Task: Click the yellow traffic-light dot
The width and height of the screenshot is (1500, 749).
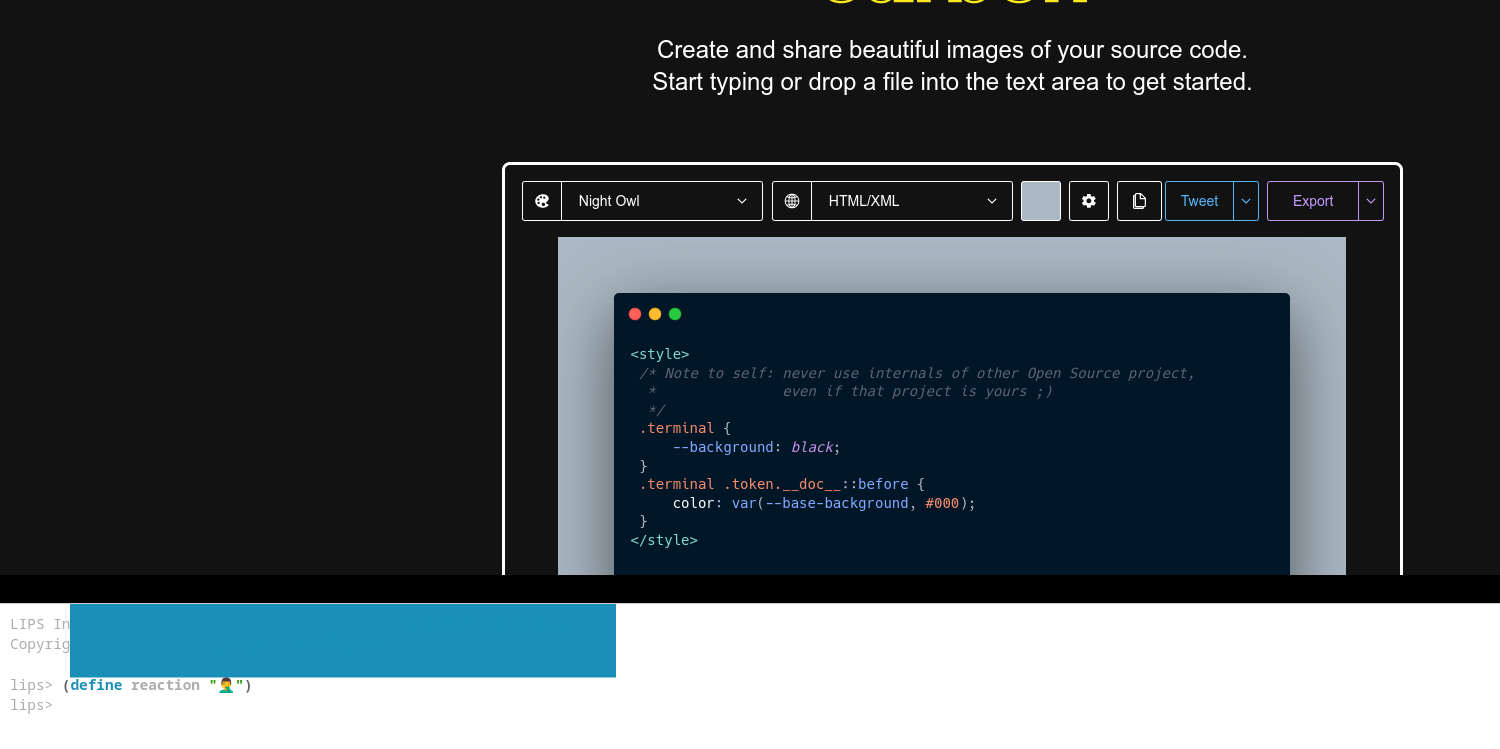Action: click(x=655, y=313)
